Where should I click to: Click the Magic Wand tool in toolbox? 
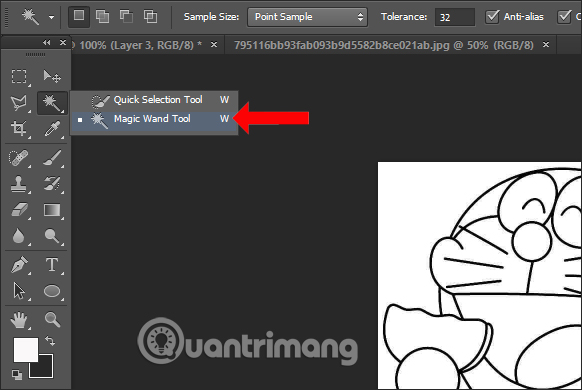click(52, 103)
